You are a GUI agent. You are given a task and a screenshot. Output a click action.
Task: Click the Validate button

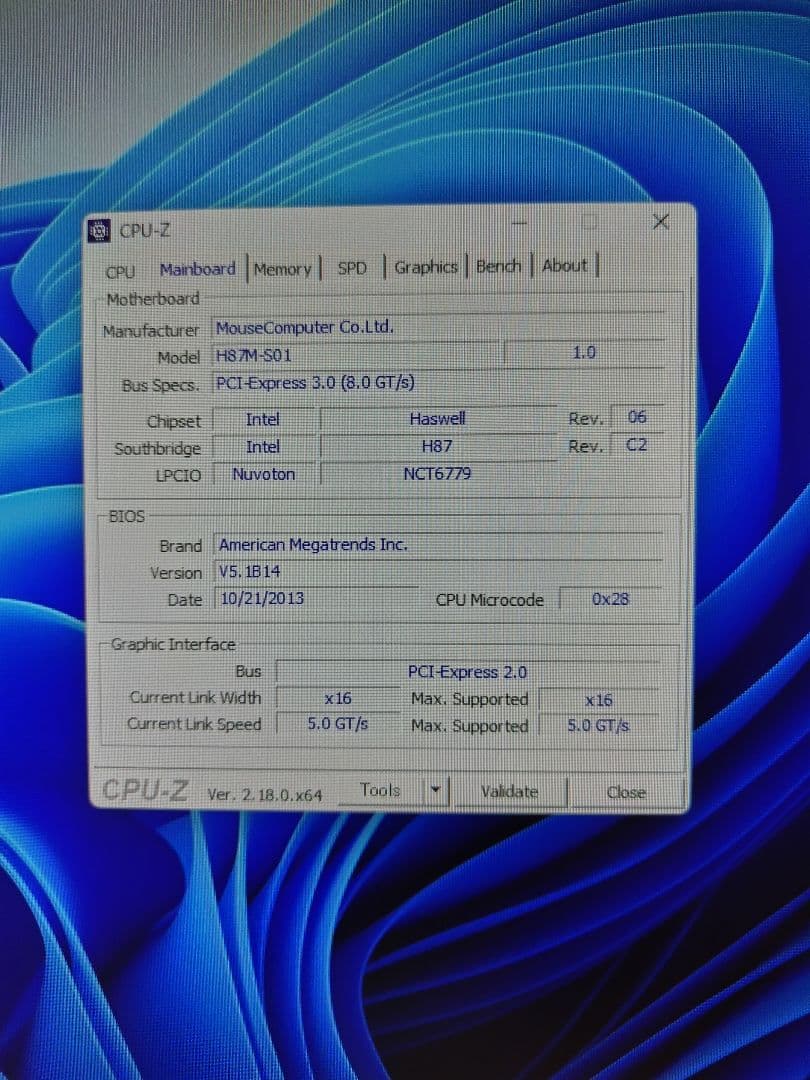tap(509, 791)
